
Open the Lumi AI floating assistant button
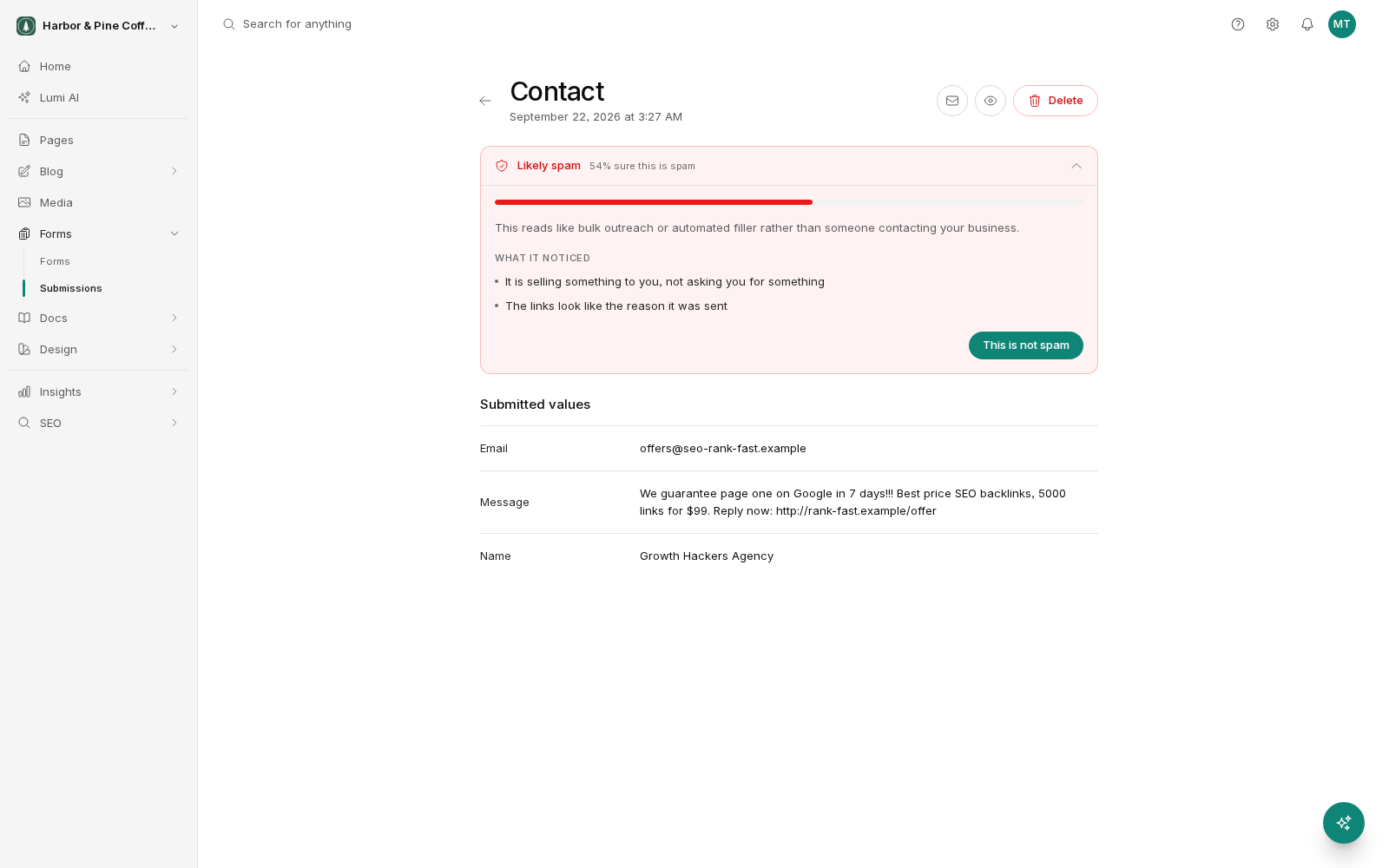[x=1344, y=823]
